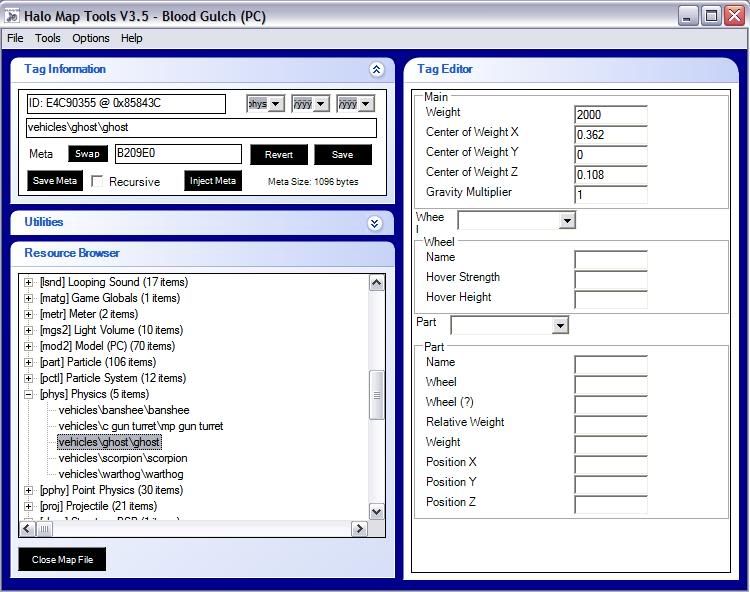Expand the Utilities panel chevron
Screen dimensions: 750x592
pyautogui.click(x=375, y=223)
